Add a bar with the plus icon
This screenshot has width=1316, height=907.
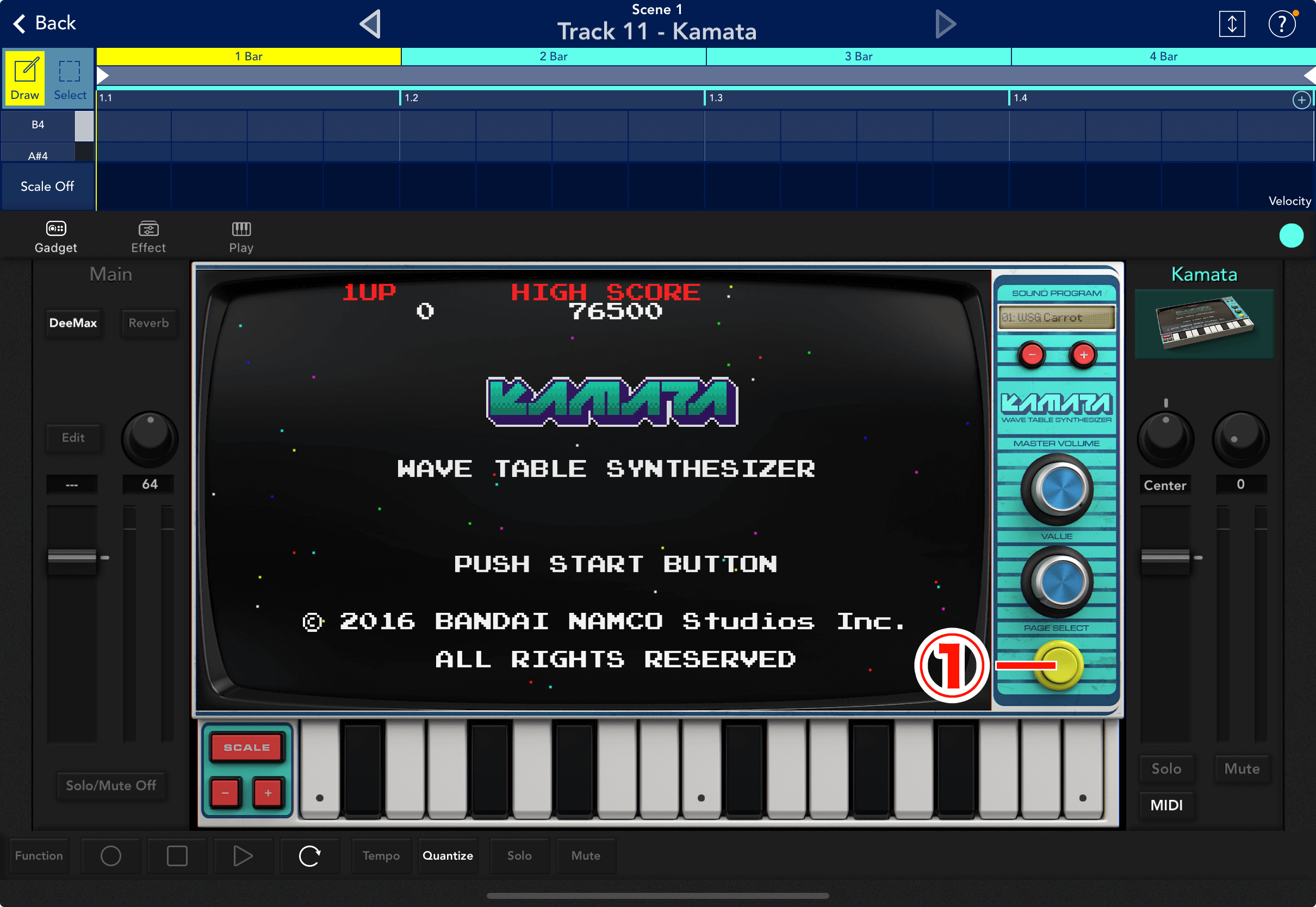[x=1301, y=100]
